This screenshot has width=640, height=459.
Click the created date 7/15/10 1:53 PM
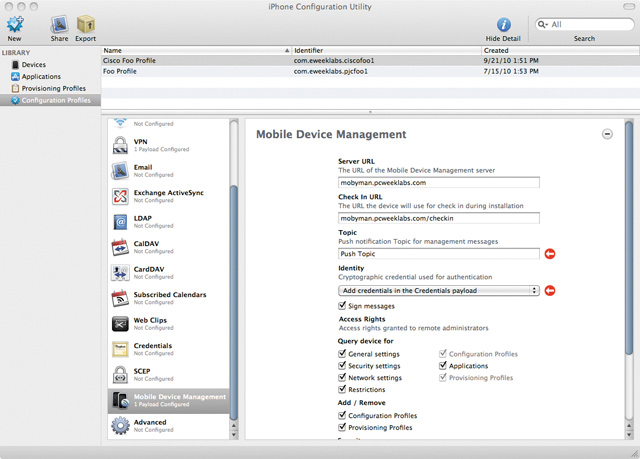click(x=511, y=71)
